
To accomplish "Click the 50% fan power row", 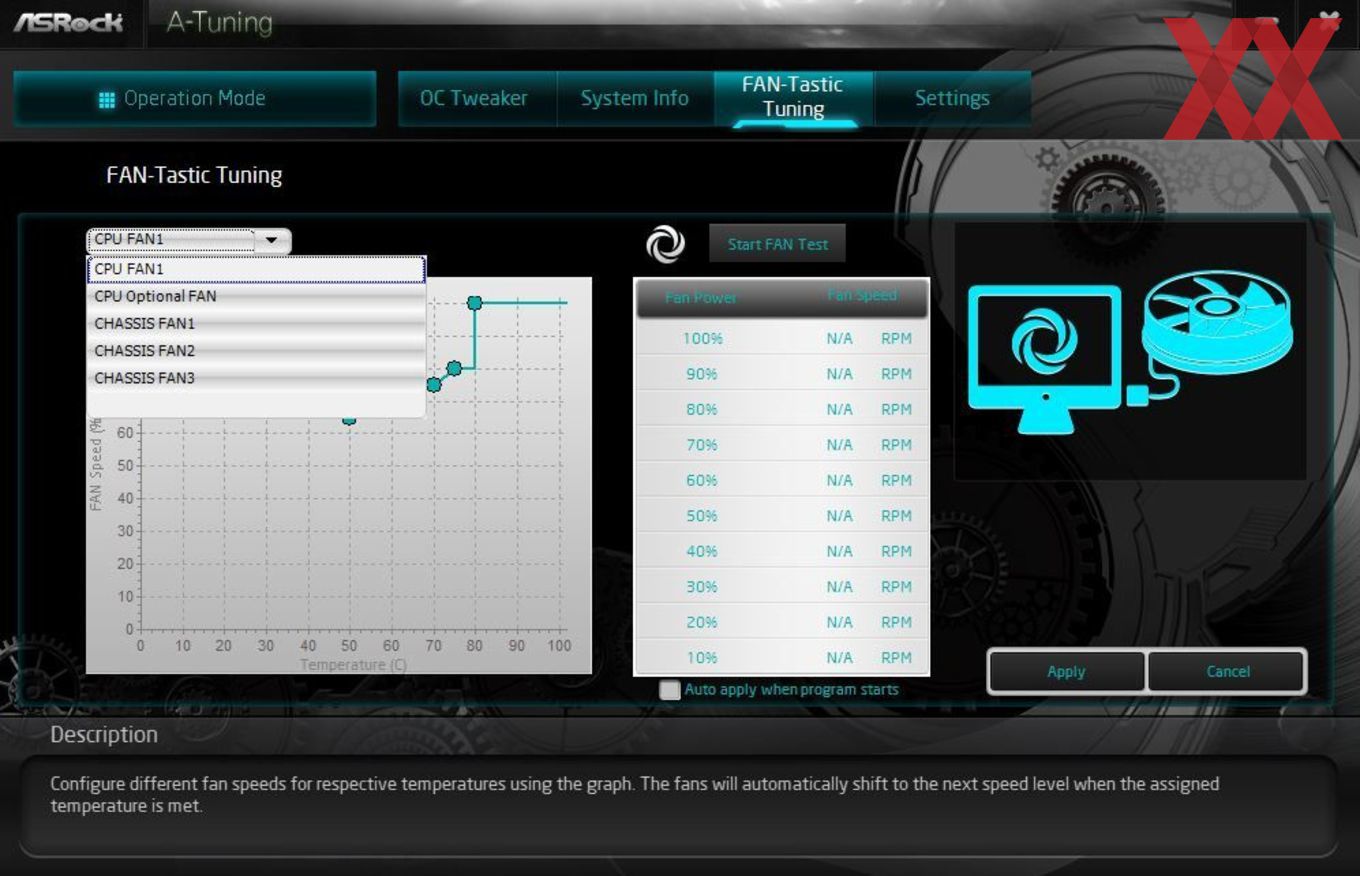I will point(782,516).
